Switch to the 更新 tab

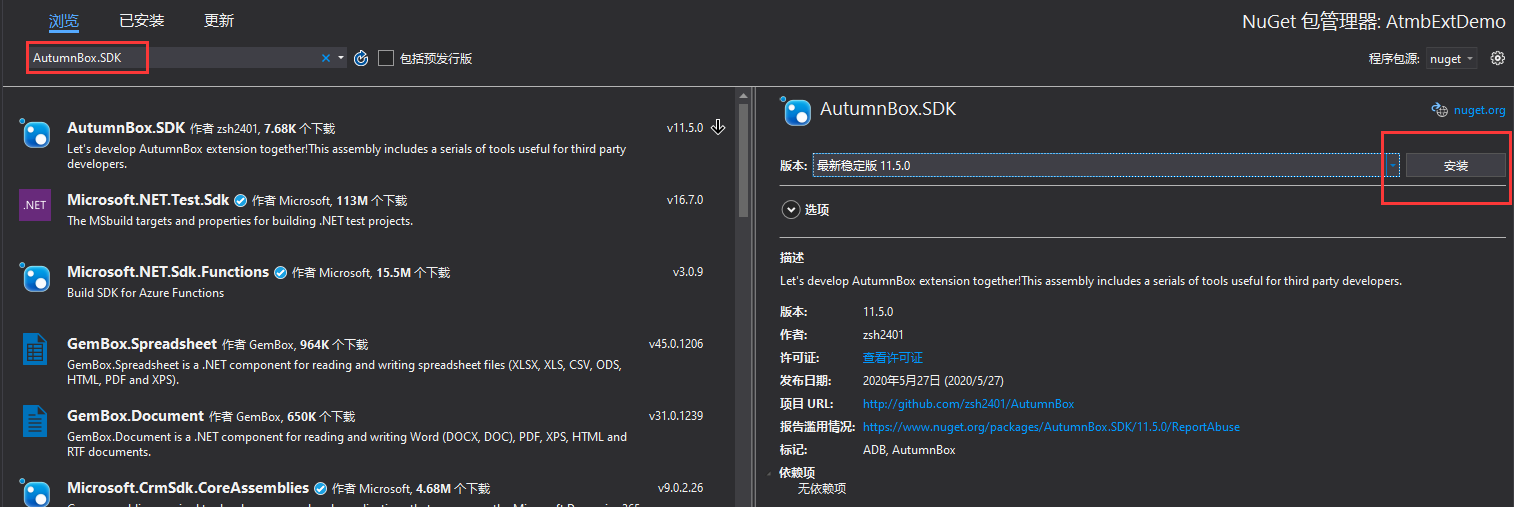(x=219, y=21)
